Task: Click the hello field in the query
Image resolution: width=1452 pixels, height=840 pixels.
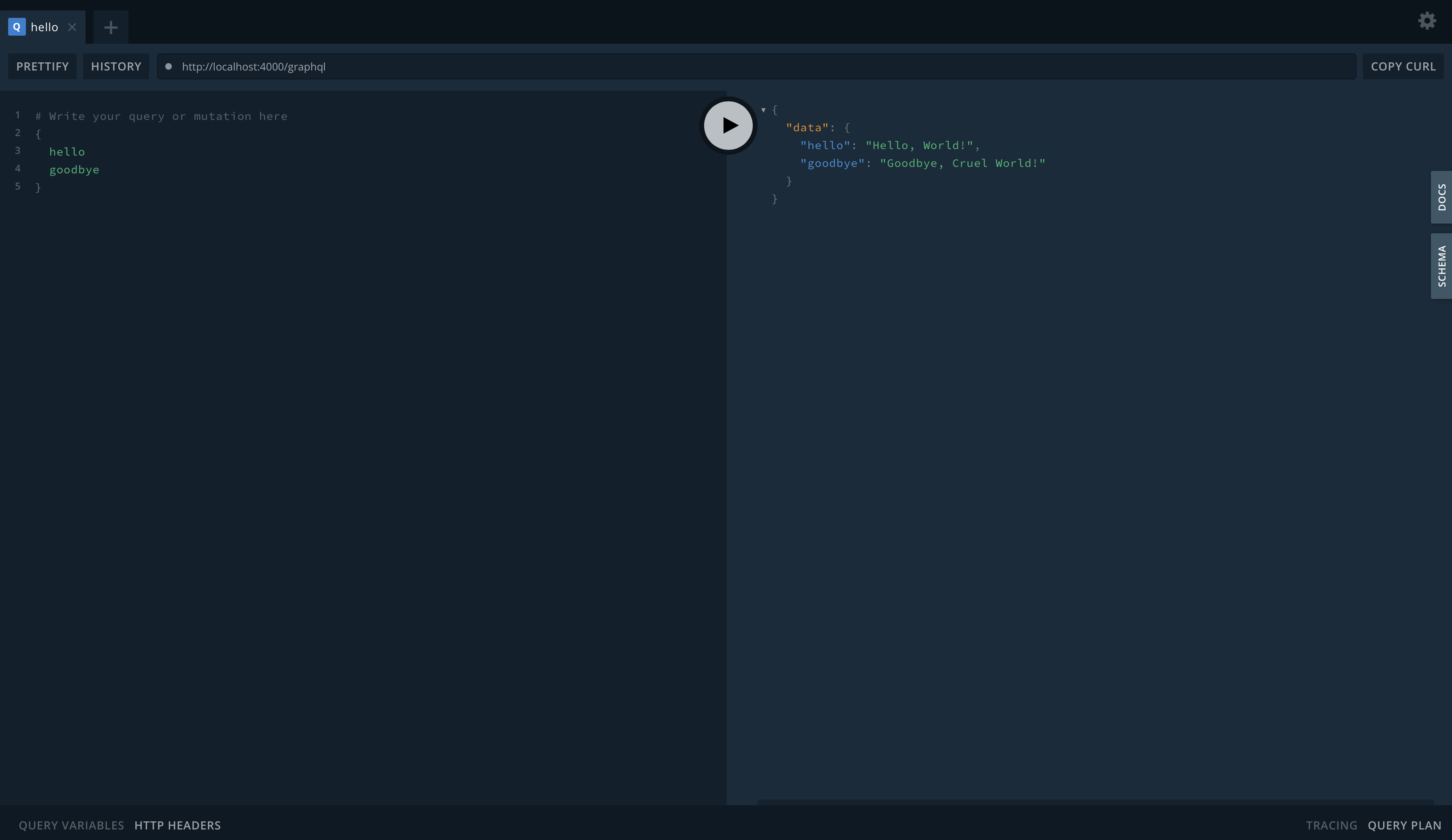Action: coord(67,151)
